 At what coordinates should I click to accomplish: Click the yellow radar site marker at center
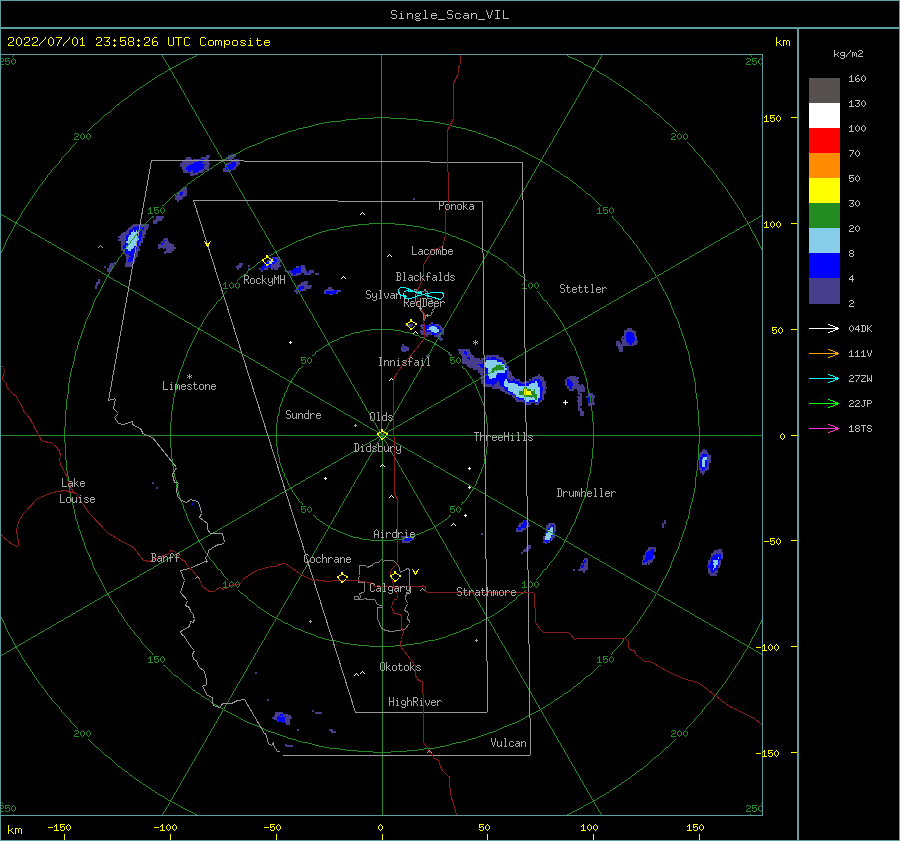(382, 435)
